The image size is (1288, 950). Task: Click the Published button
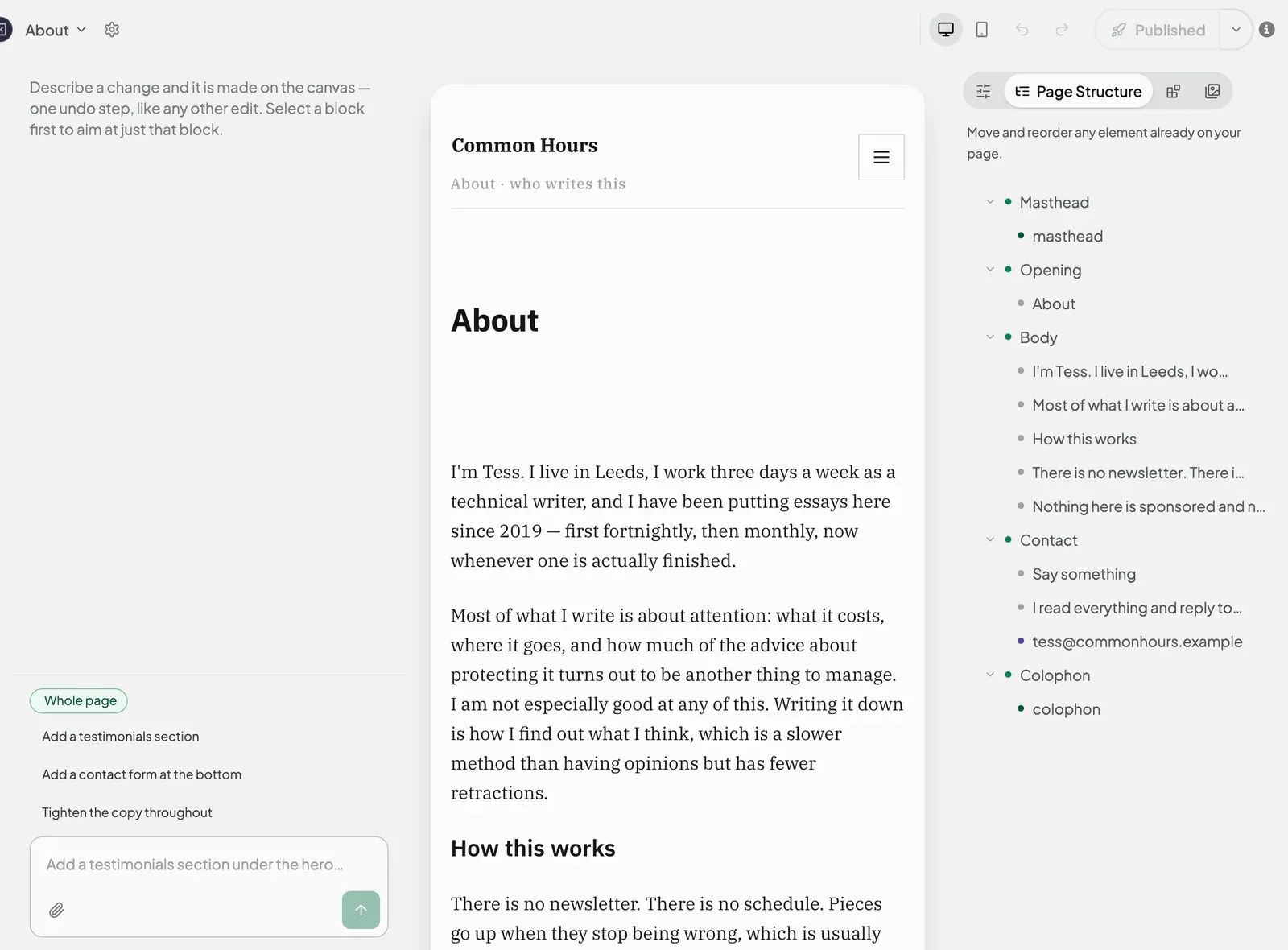1158,30
